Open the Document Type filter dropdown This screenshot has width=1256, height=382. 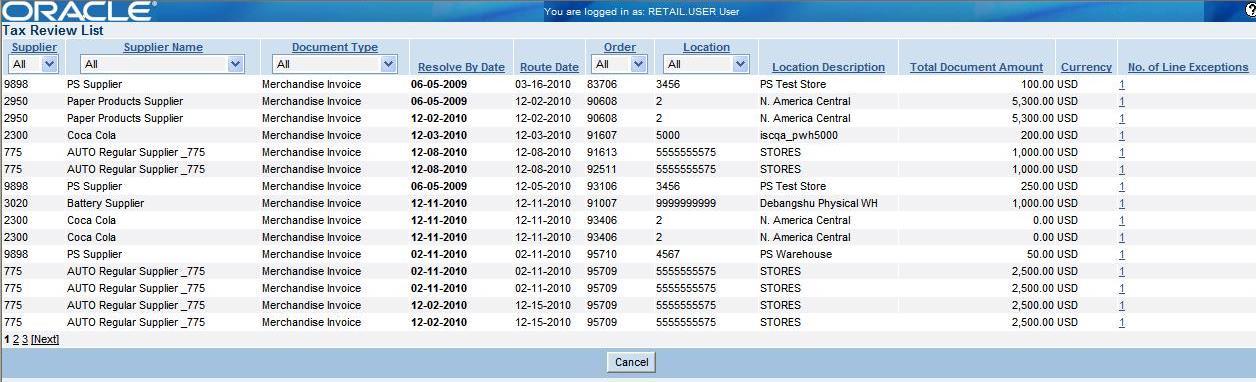[335, 64]
